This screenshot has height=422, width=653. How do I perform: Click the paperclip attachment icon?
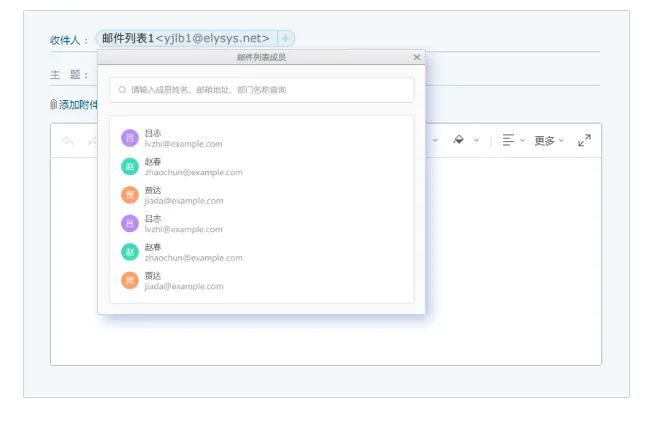(x=53, y=104)
